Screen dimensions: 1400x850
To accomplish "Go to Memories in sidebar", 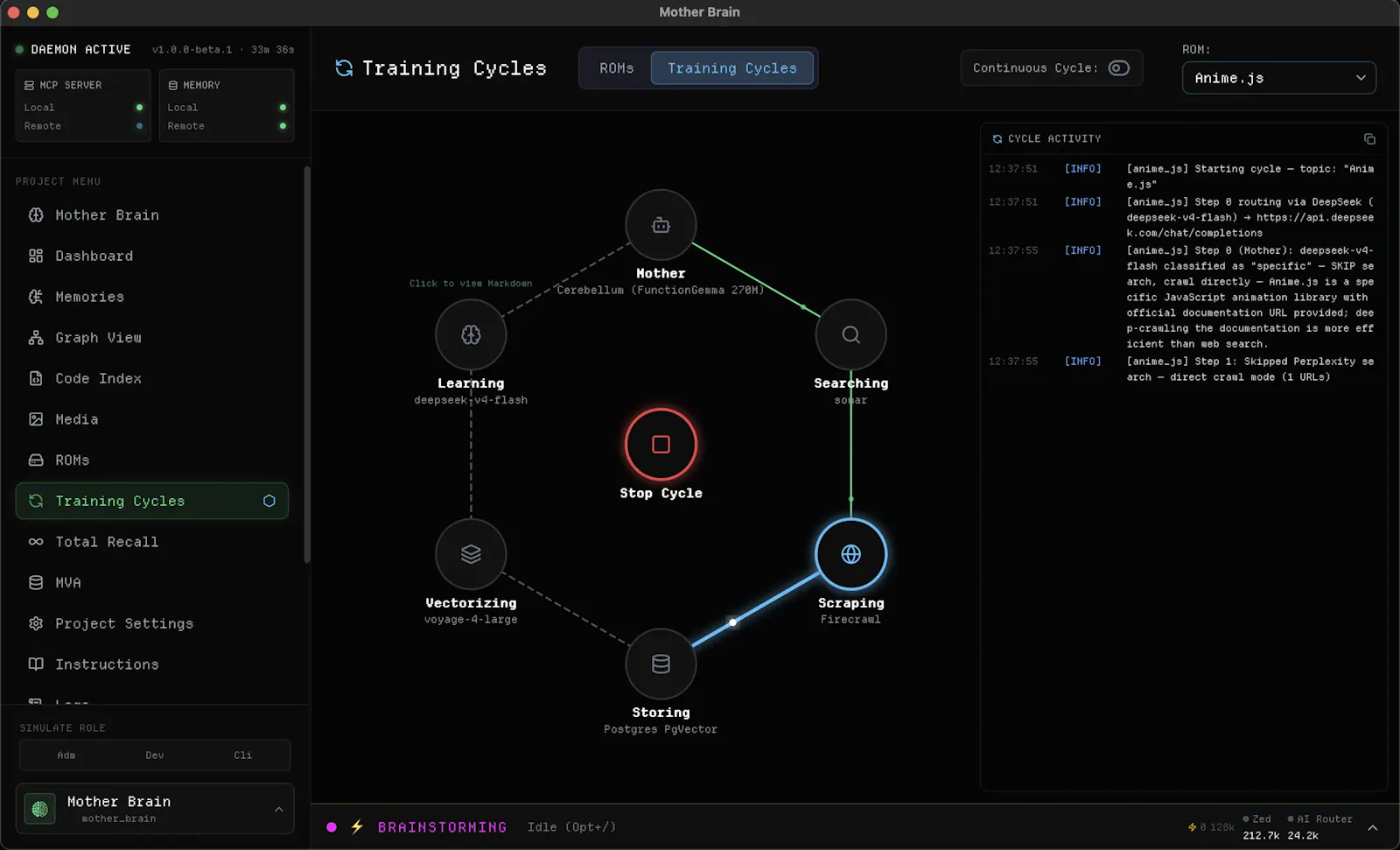I will tap(152, 297).
